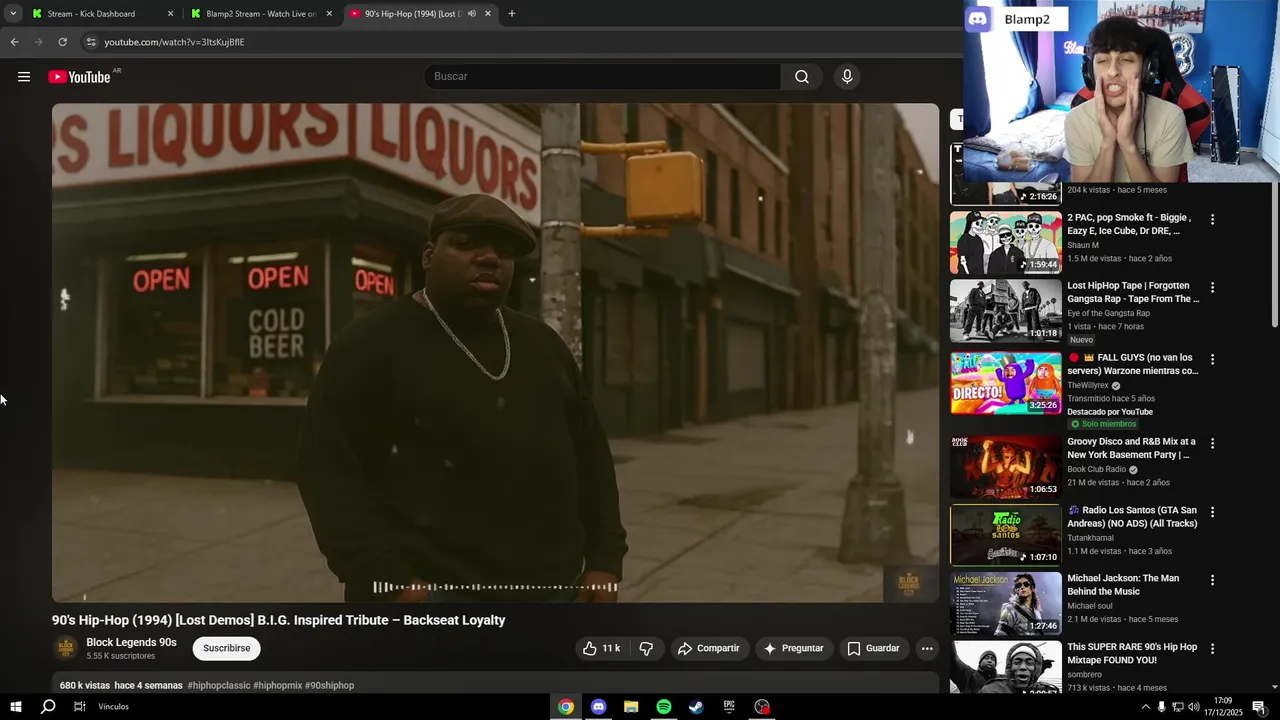Close the Stream - Kick Dashboard tab
Screen dimensions: 1280x720
coord(170,14)
